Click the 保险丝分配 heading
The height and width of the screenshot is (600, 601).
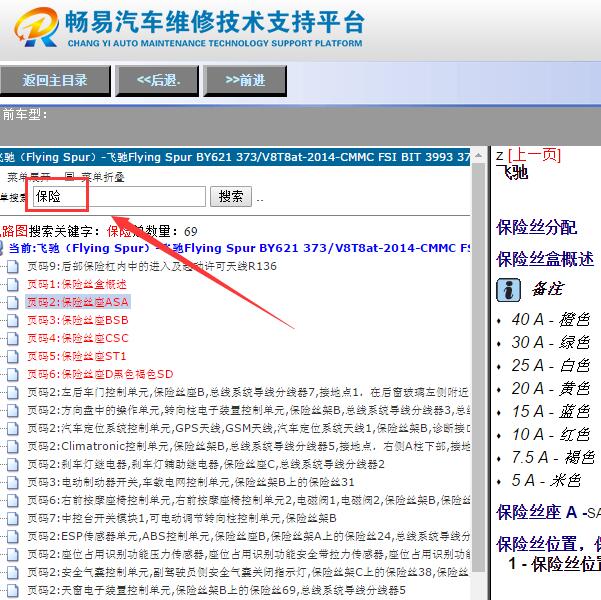pos(537,227)
